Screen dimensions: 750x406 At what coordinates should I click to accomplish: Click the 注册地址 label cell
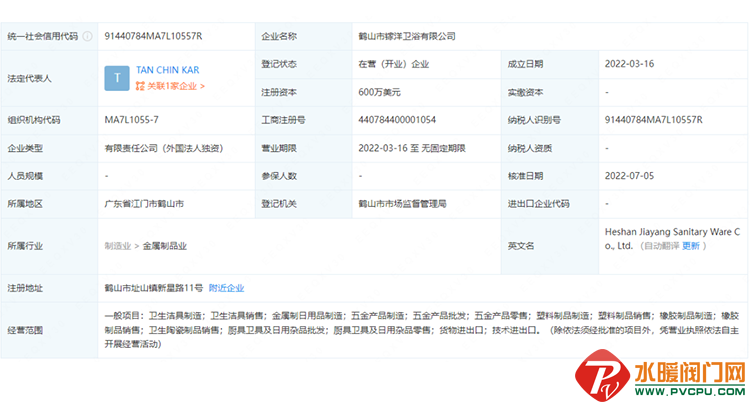[x=49, y=288]
